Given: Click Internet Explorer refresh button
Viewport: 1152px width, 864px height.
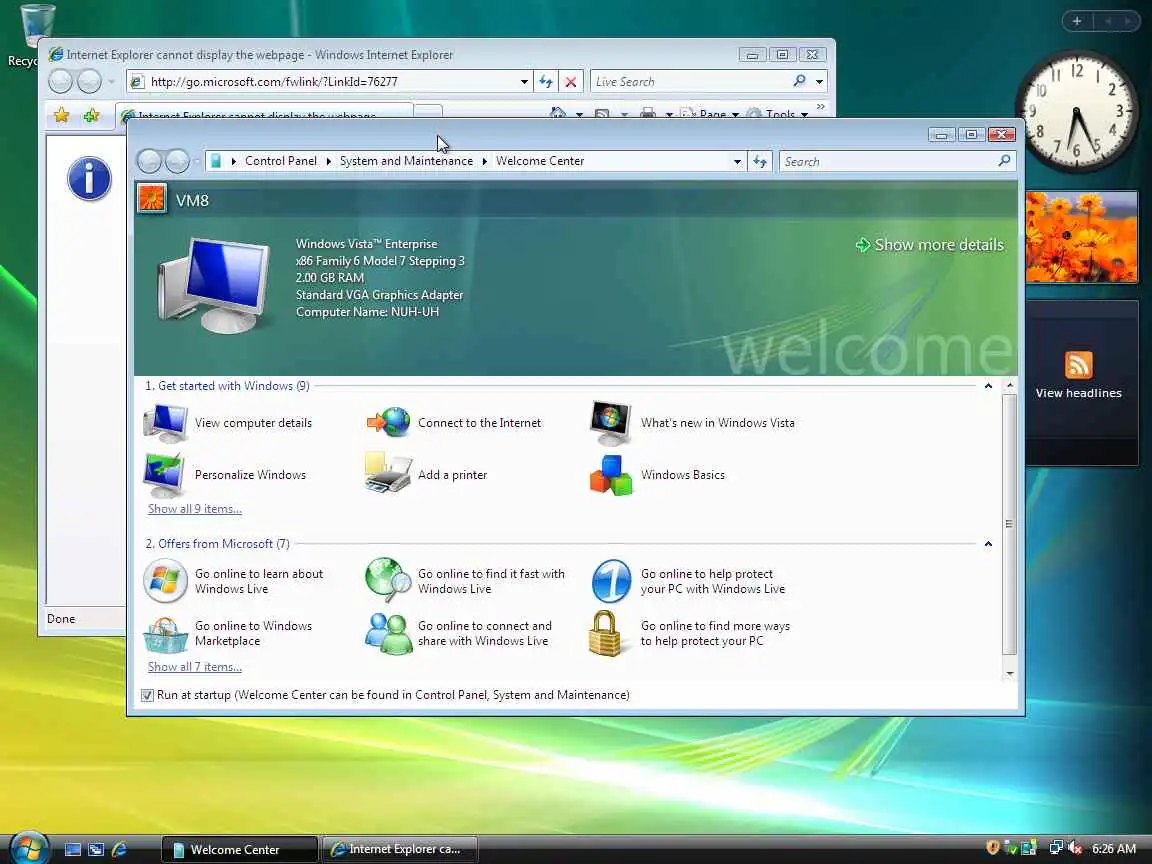Looking at the screenshot, I should (545, 82).
